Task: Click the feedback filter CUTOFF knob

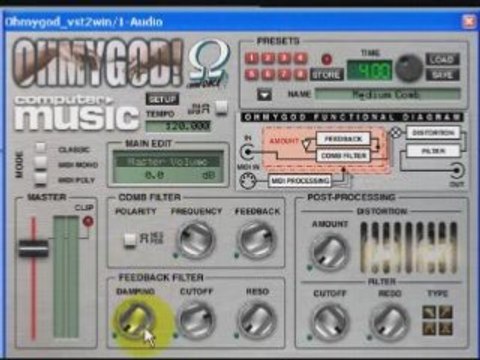Action: (196, 320)
